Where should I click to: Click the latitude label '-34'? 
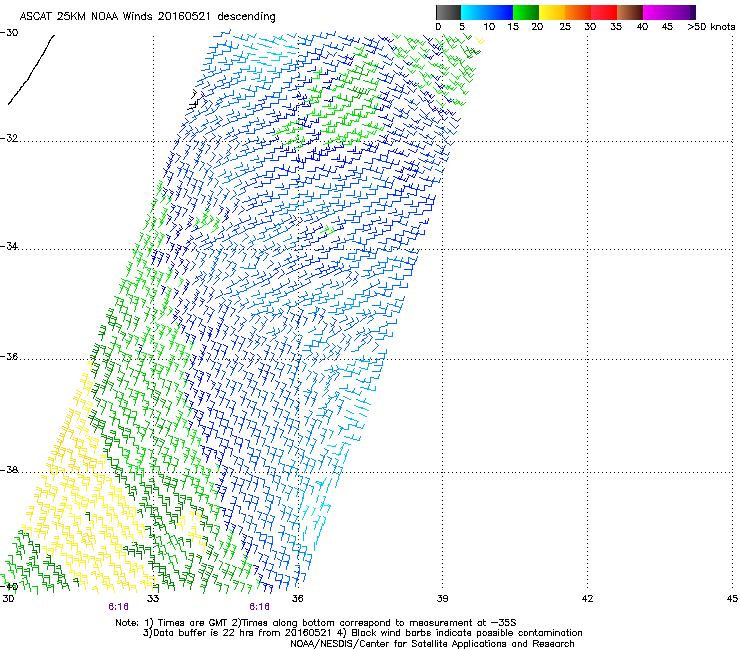[x=9, y=246]
